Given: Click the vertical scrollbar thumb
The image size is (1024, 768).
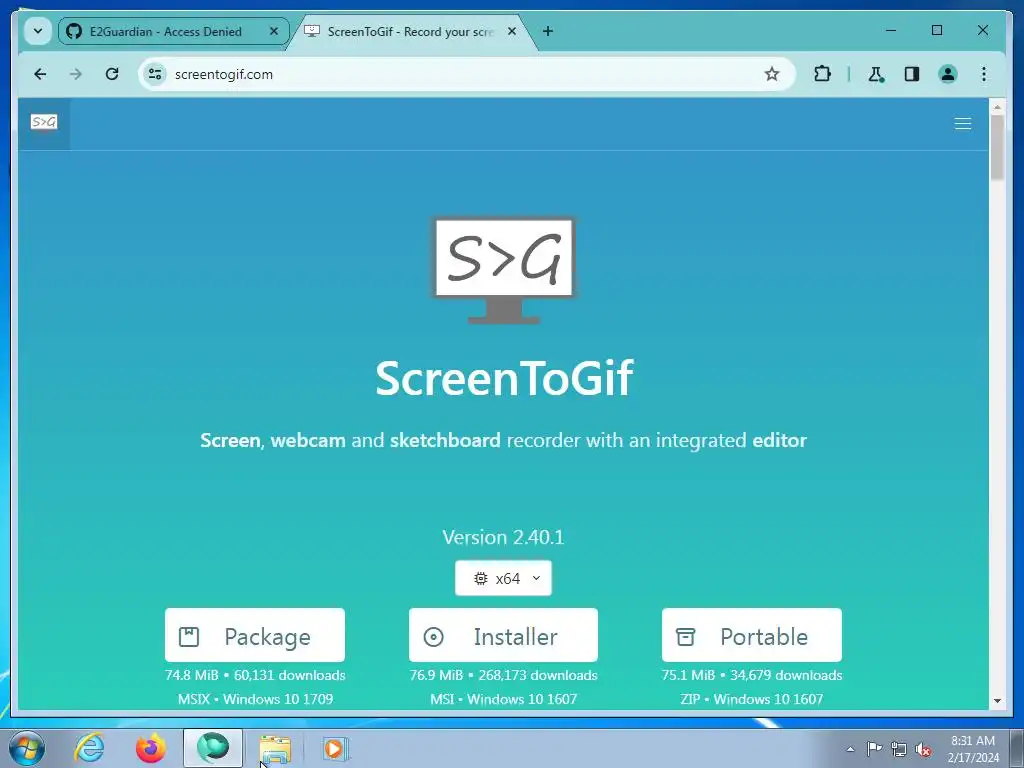Looking at the screenshot, I should pyautogui.click(x=997, y=148).
